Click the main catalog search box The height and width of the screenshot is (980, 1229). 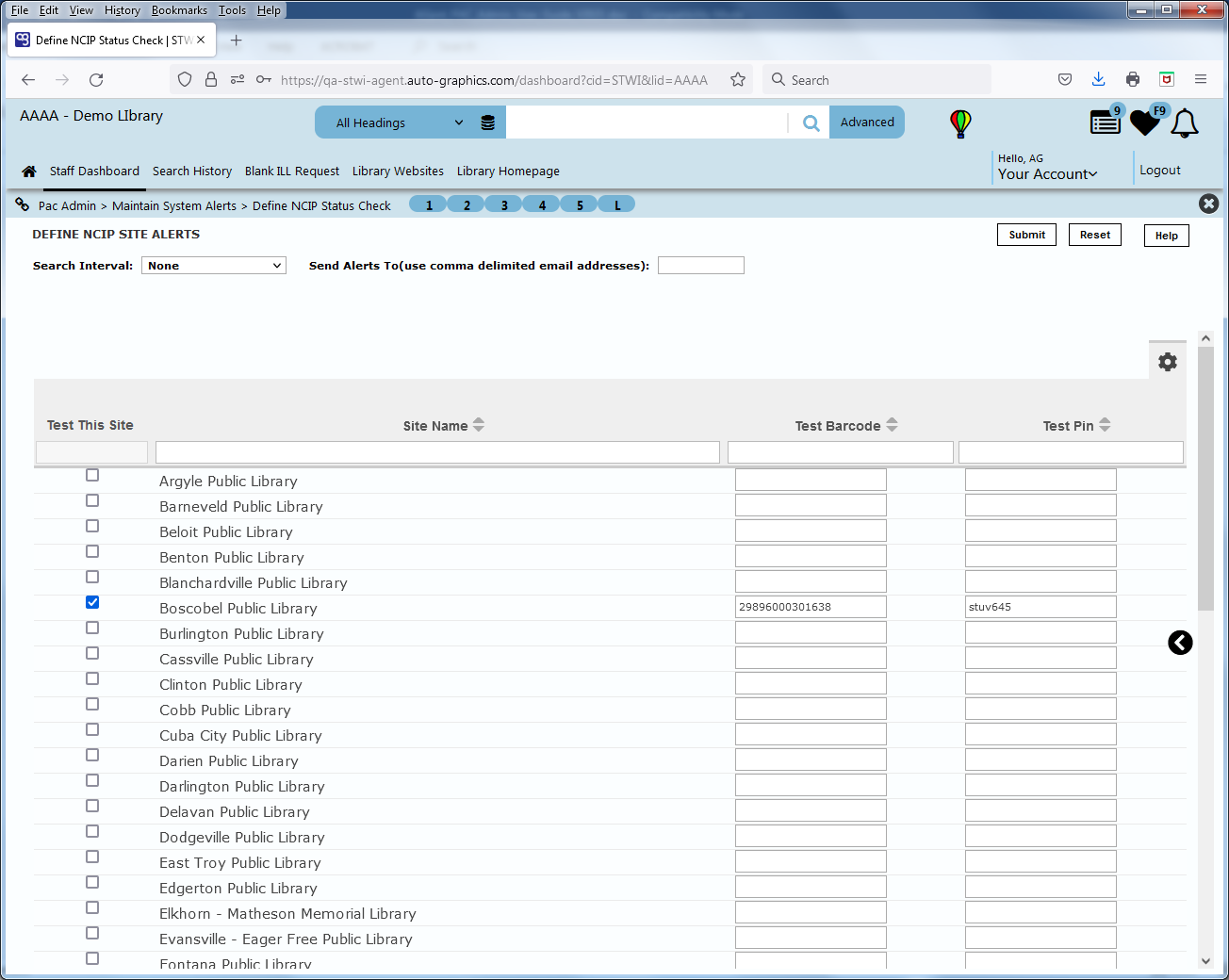[x=647, y=122]
